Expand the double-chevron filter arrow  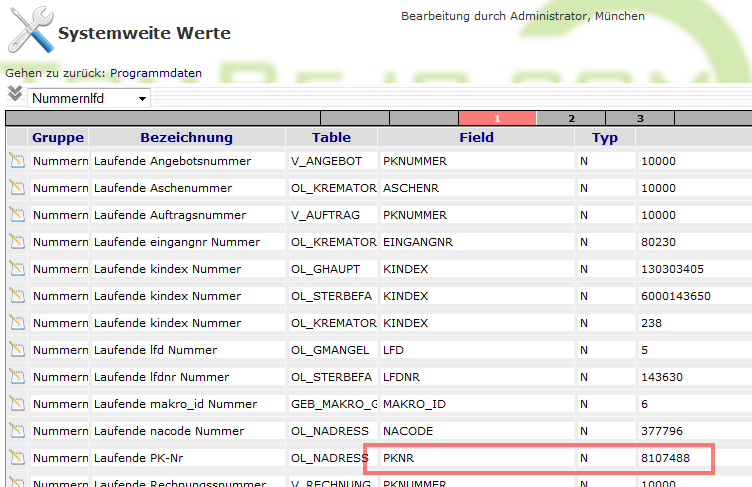(x=14, y=94)
